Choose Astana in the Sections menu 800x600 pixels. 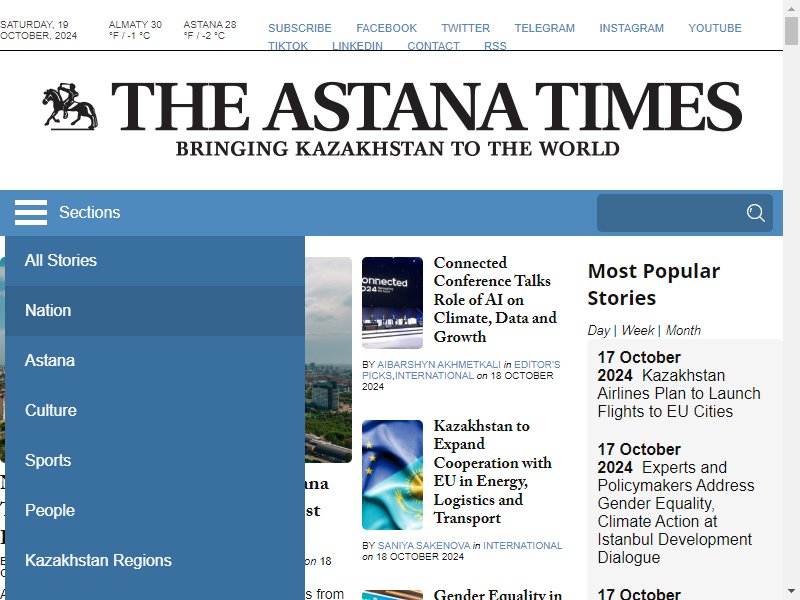pyautogui.click(x=155, y=360)
